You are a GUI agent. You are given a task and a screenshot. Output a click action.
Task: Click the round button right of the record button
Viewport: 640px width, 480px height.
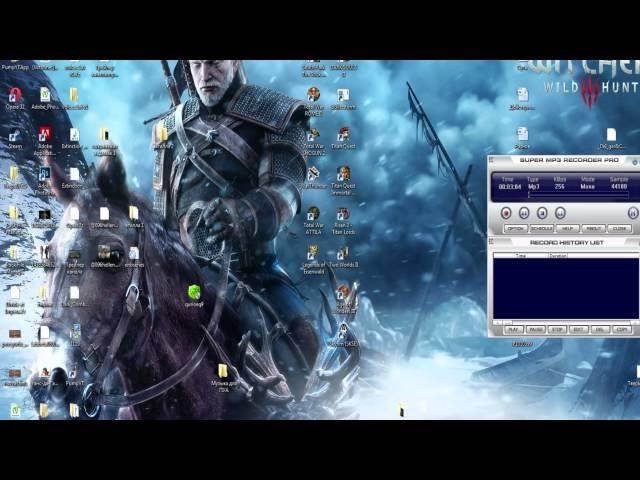click(524, 213)
